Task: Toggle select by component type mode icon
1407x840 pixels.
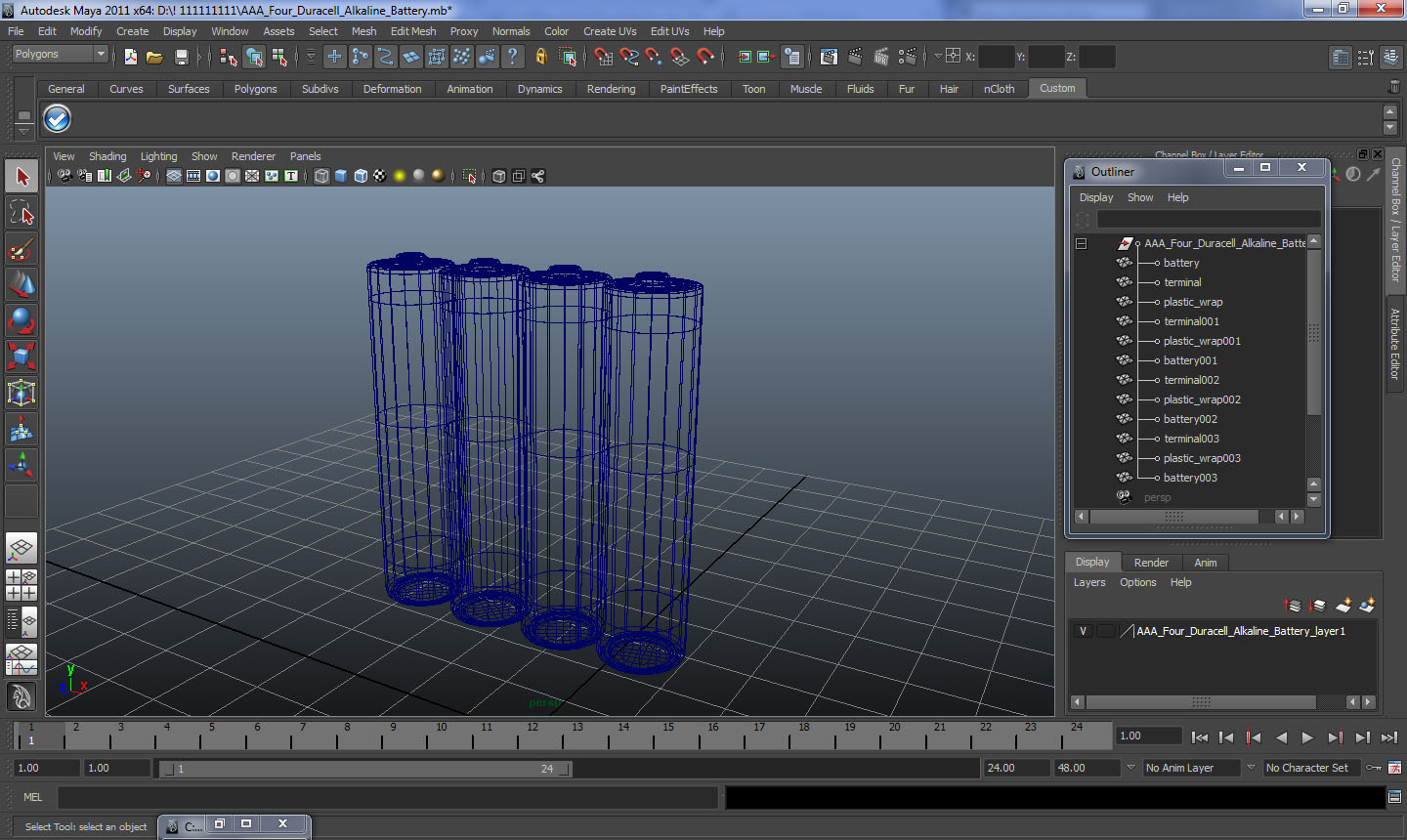Action: coord(279,57)
